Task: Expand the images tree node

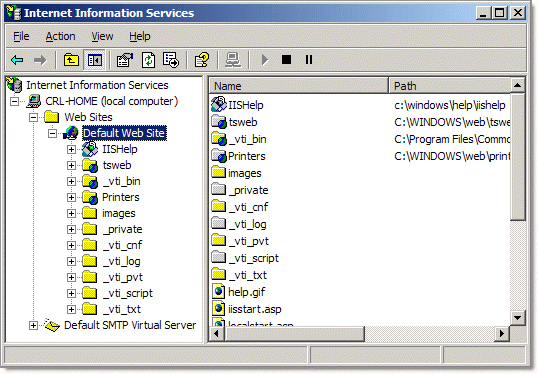Action: pyautogui.click(x=71, y=213)
